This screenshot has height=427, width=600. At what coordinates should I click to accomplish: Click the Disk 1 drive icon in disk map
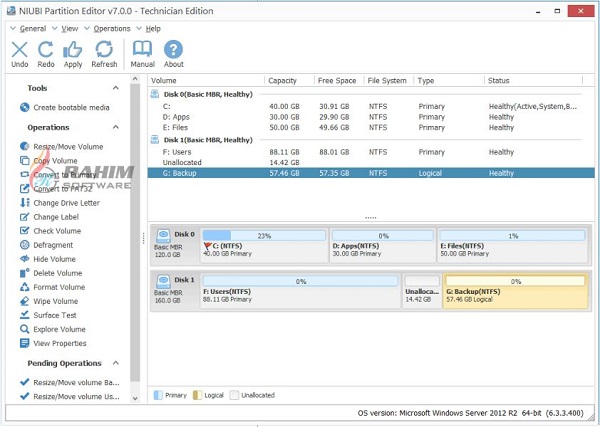point(163,281)
